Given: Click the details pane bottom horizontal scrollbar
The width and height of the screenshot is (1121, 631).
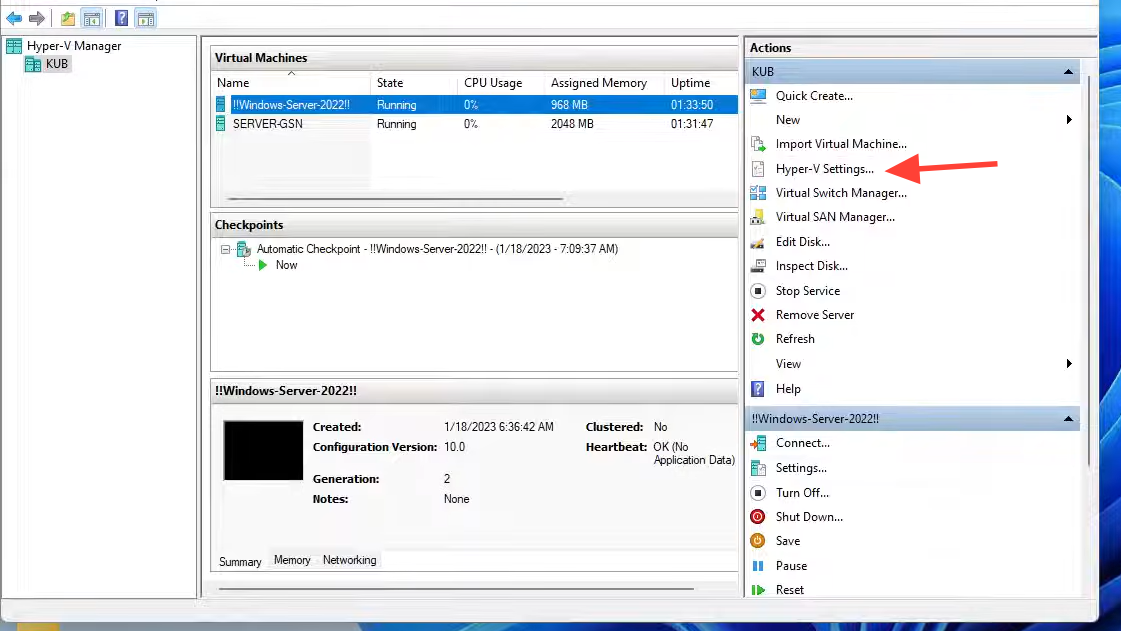Looking at the screenshot, I should pos(456,589).
